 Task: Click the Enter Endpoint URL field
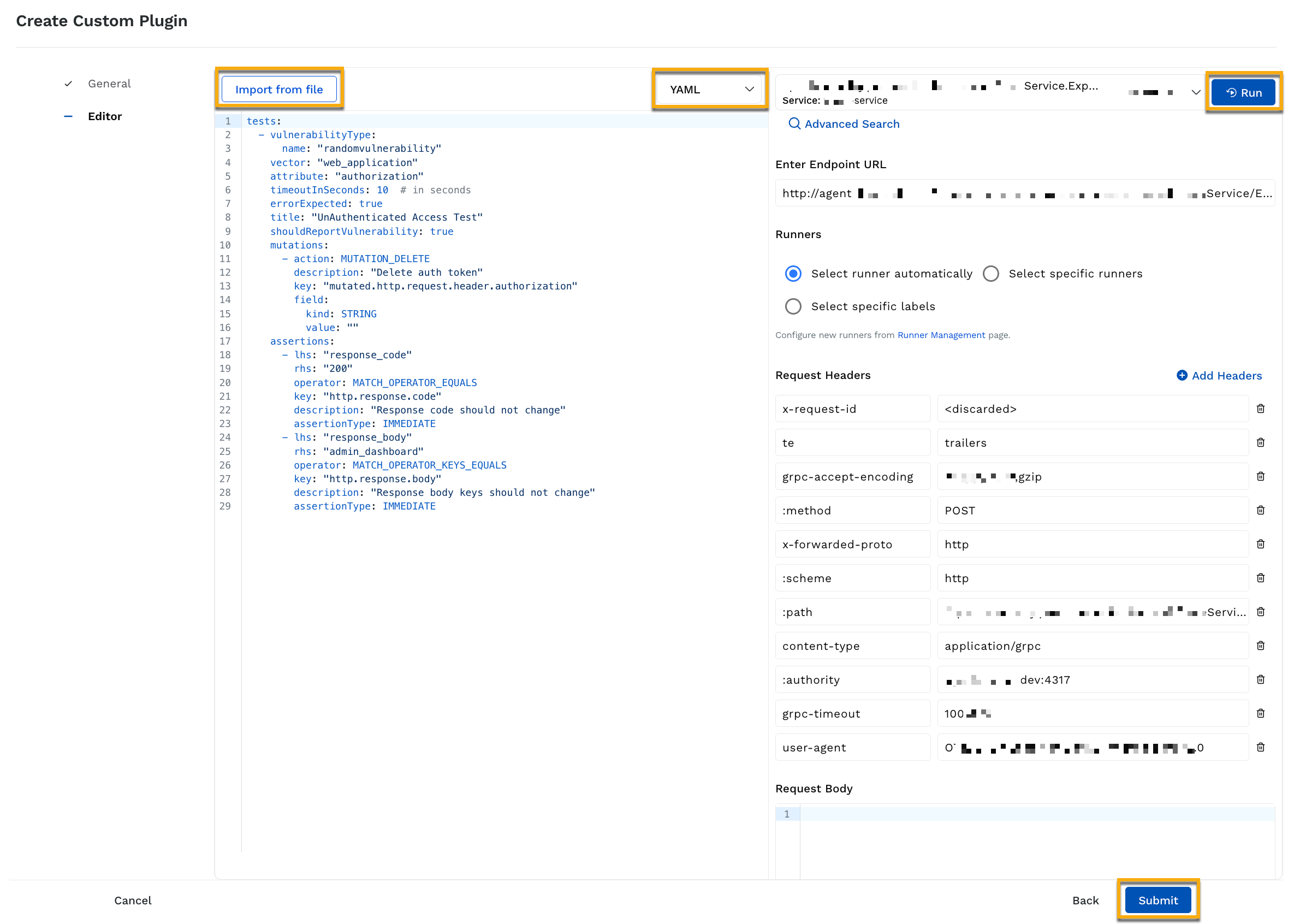click(1024, 193)
